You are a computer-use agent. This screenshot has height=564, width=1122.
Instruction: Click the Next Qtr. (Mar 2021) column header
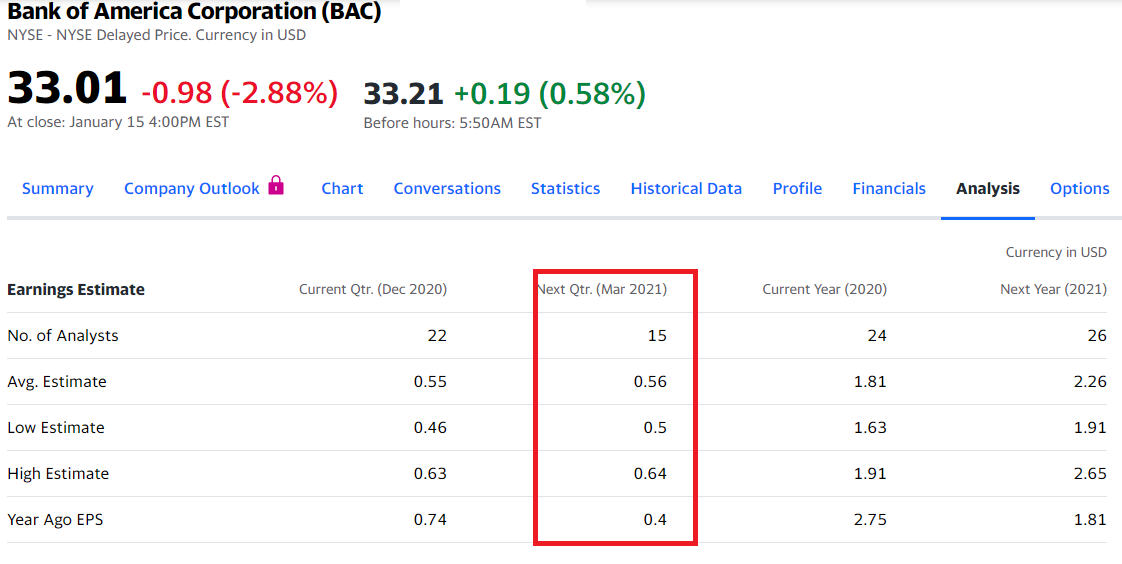click(602, 289)
